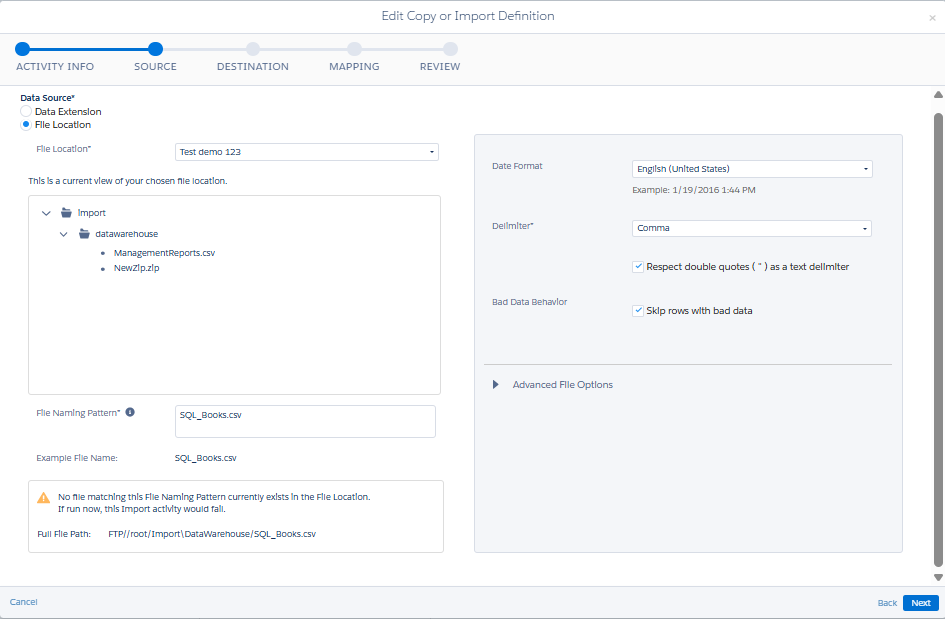This screenshot has width=945, height=619.
Task: Open the Date Format dropdown
Action: (752, 169)
